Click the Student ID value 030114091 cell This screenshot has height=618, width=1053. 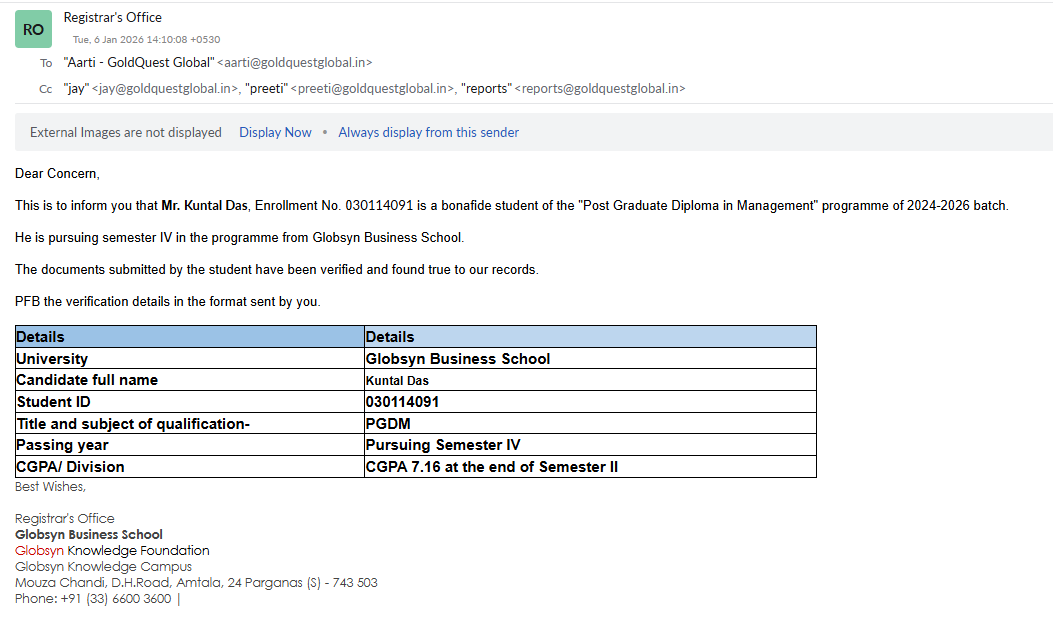(x=402, y=402)
